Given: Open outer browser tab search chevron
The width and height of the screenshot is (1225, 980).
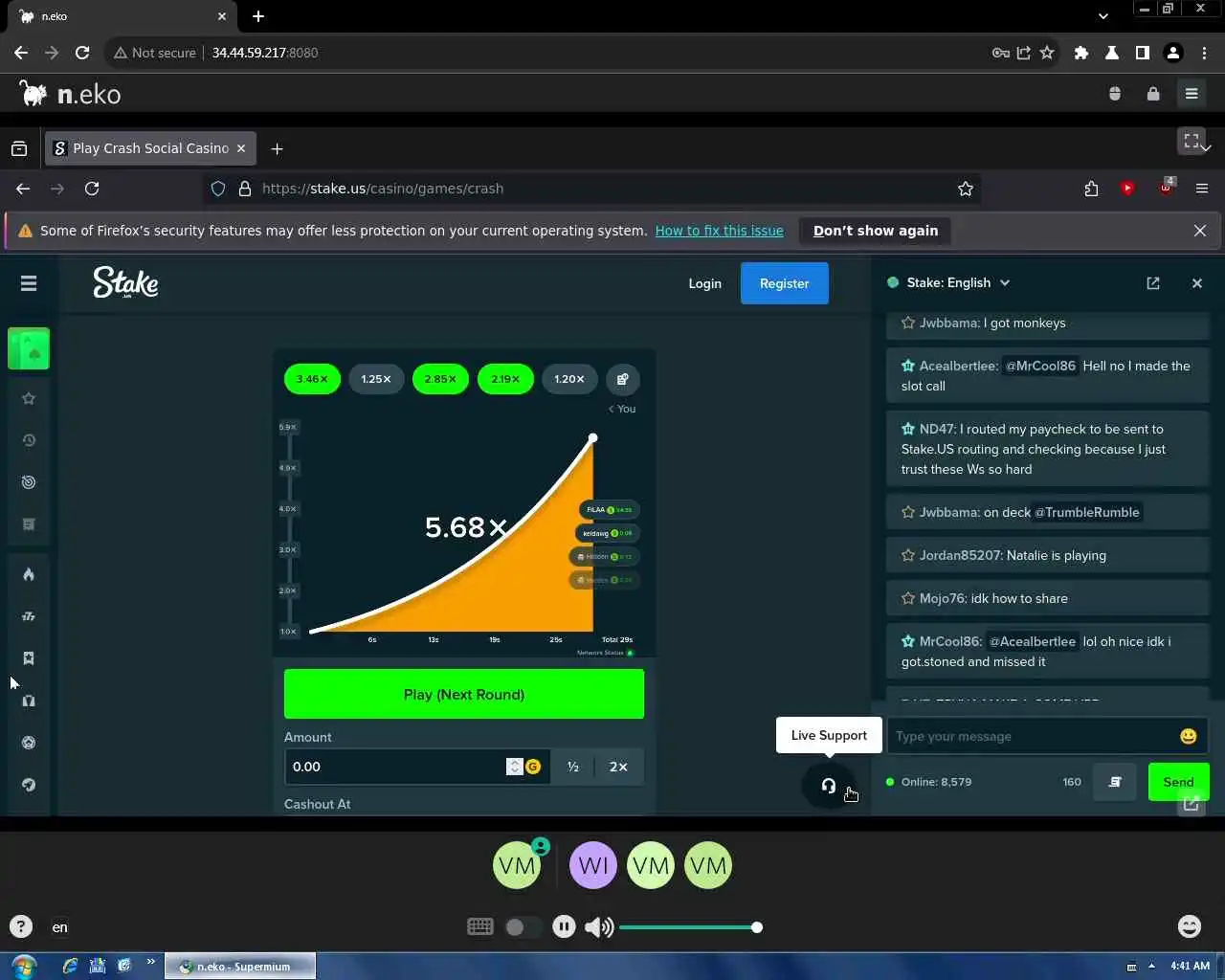Looking at the screenshot, I should (1103, 16).
